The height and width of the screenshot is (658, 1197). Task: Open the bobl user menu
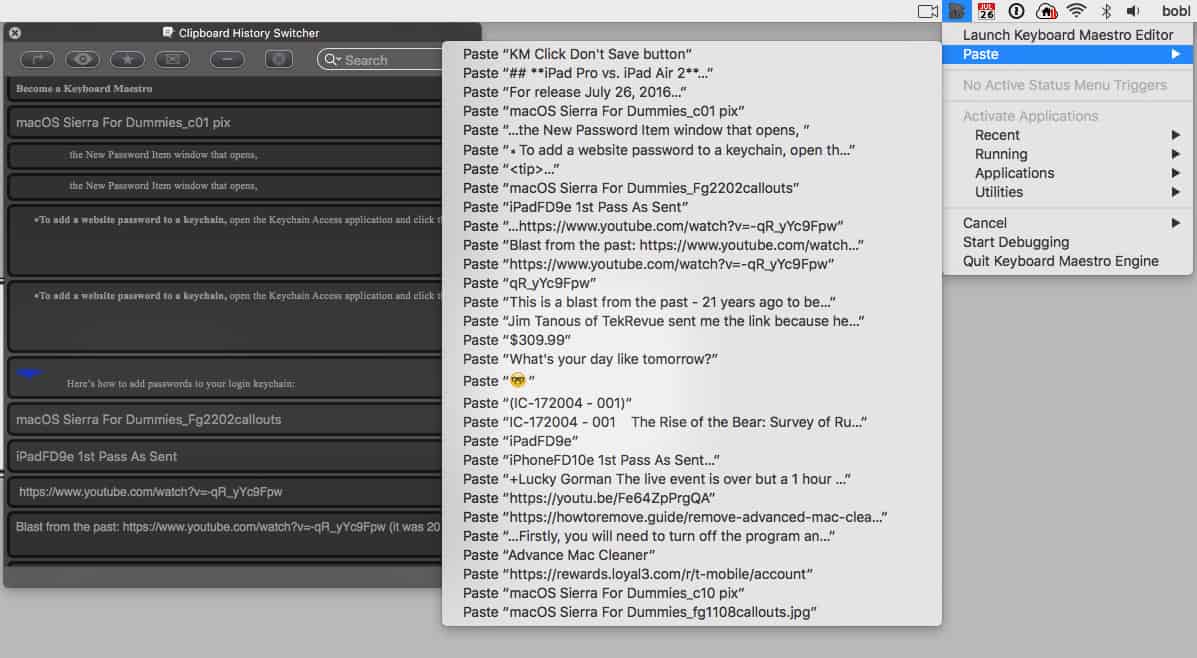point(1176,11)
